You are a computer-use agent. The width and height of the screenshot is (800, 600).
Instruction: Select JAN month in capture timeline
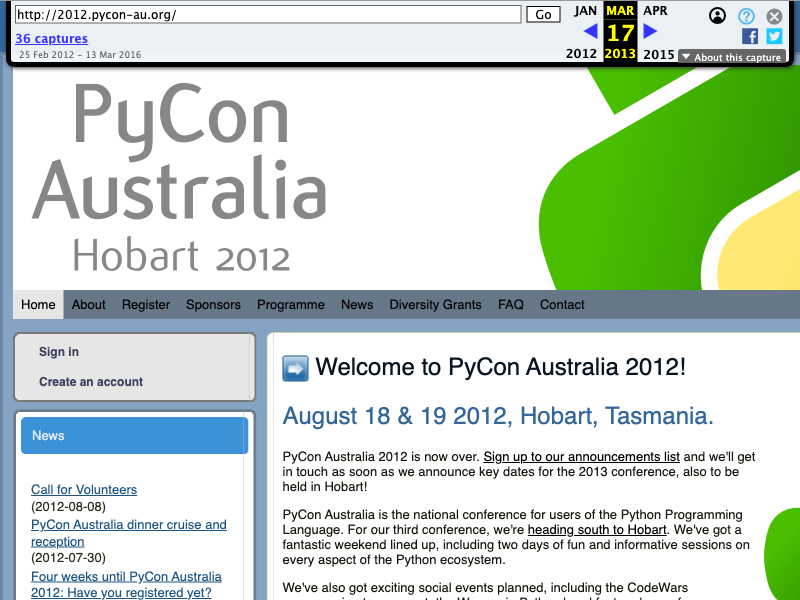(585, 11)
